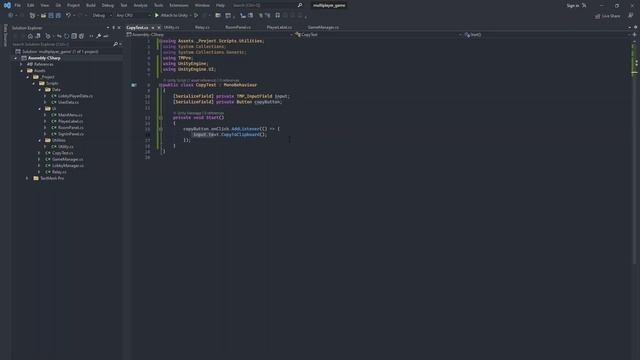Expand the References node
Screen dimensions: 640x360
pos(22,64)
